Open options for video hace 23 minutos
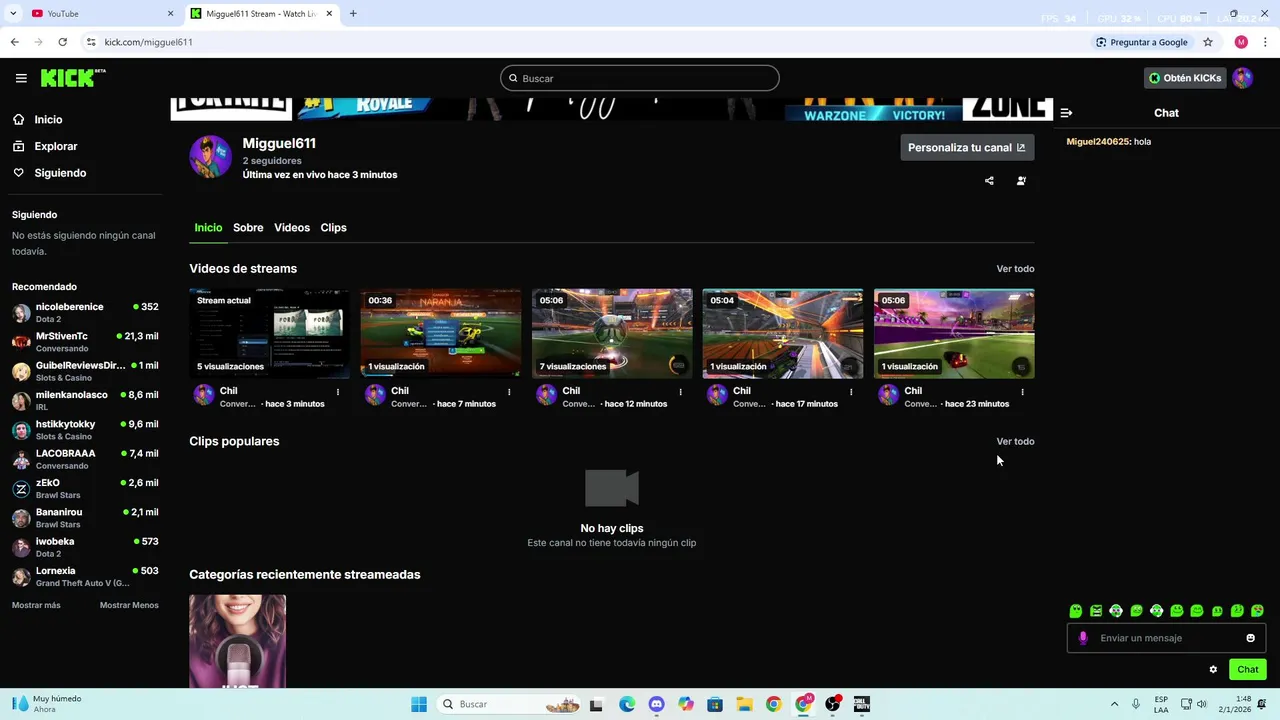The width and height of the screenshot is (1280, 720). [1022, 392]
